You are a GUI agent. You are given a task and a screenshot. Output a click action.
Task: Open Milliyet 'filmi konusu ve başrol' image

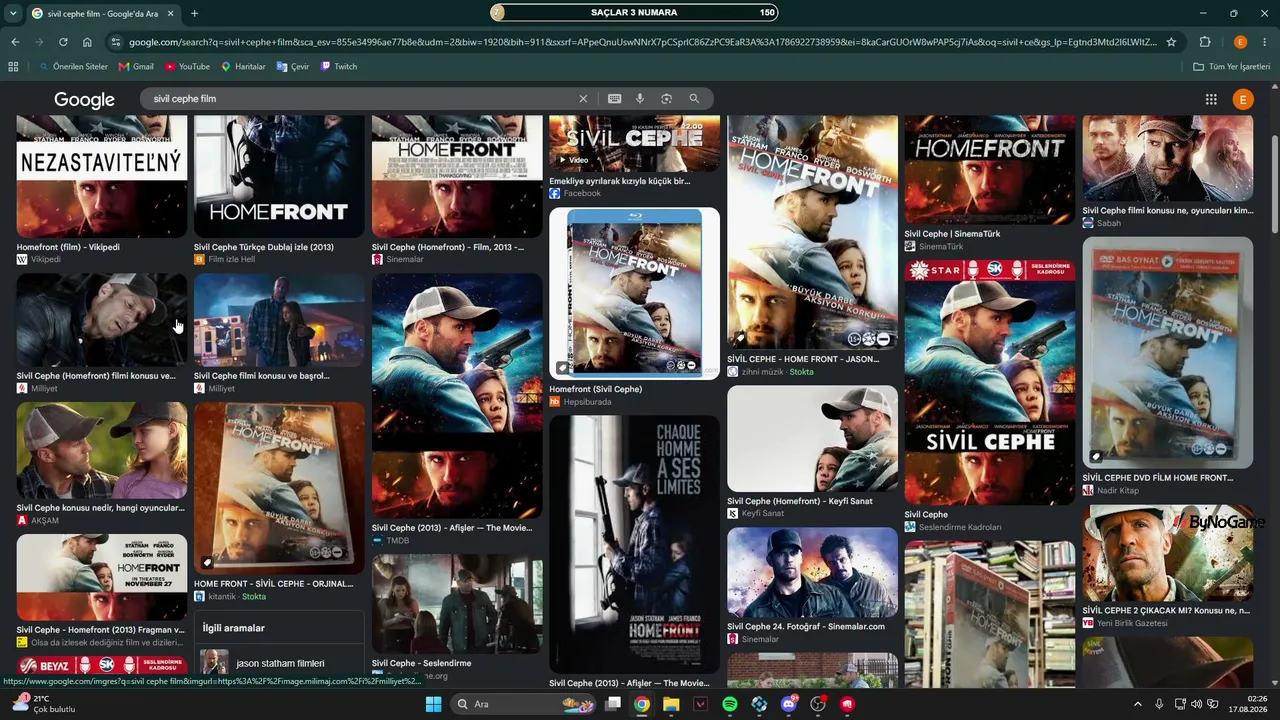tap(279, 320)
